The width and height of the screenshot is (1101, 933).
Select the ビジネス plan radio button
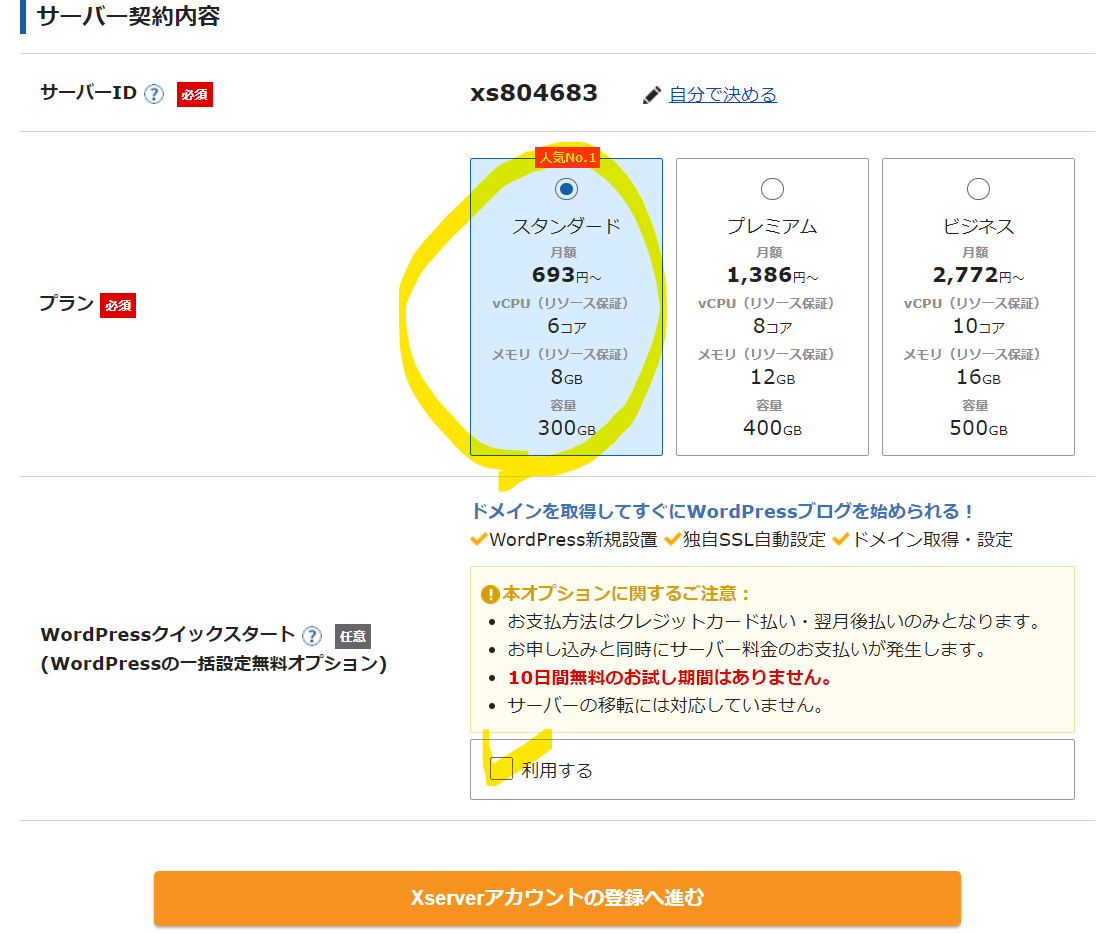pos(978,189)
